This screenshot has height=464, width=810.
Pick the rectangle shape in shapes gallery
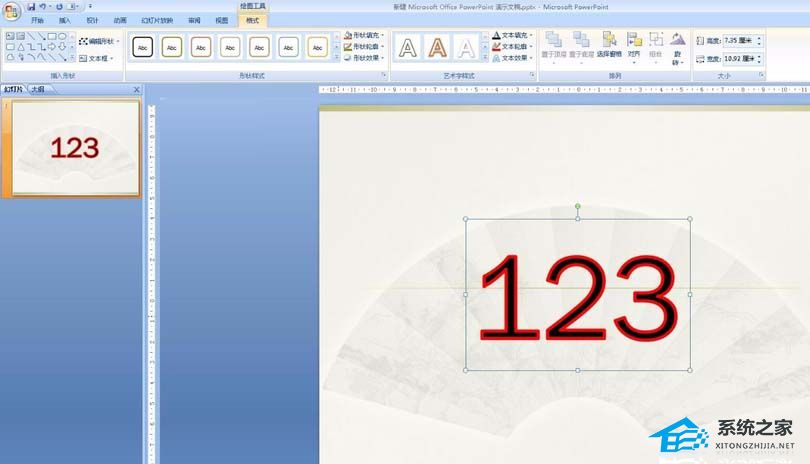(x=52, y=36)
